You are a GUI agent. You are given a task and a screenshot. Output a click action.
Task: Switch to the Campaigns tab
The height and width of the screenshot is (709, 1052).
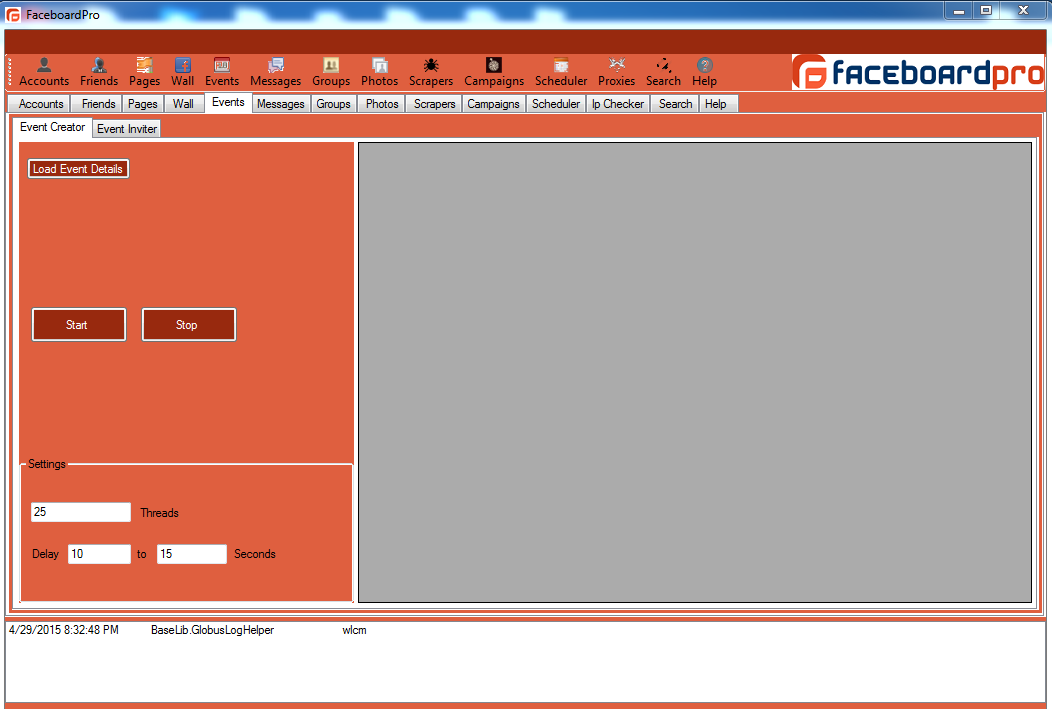pyautogui.click(x=493, y=104)
